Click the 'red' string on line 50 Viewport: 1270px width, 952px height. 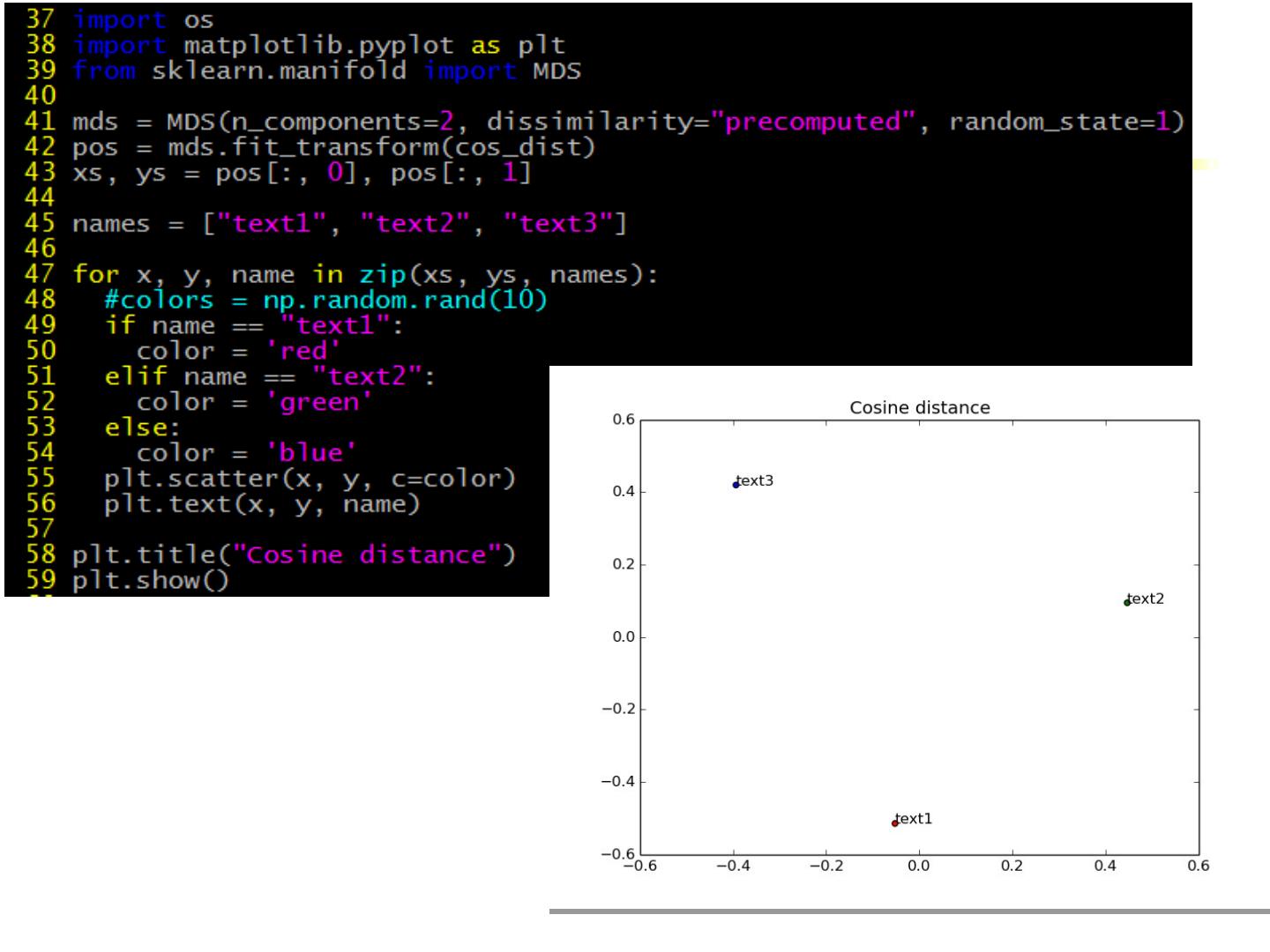[303, 351]
